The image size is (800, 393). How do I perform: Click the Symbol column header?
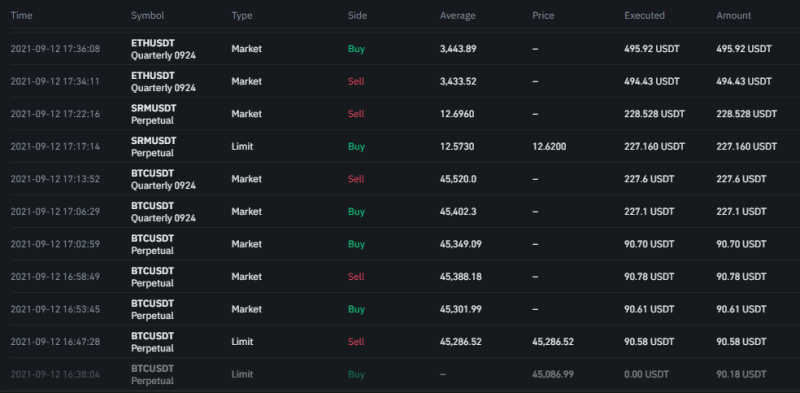pyautogui.click(x=147, y=15)
